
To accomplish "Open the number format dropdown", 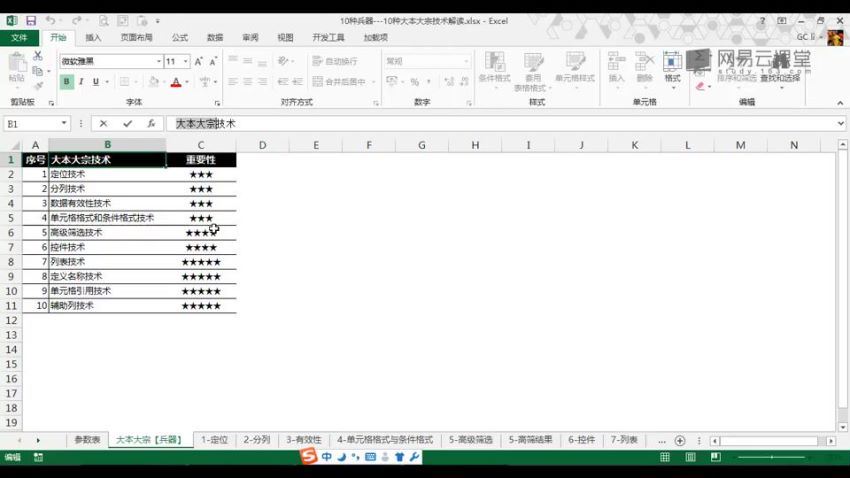I will [x=466, y=61].
